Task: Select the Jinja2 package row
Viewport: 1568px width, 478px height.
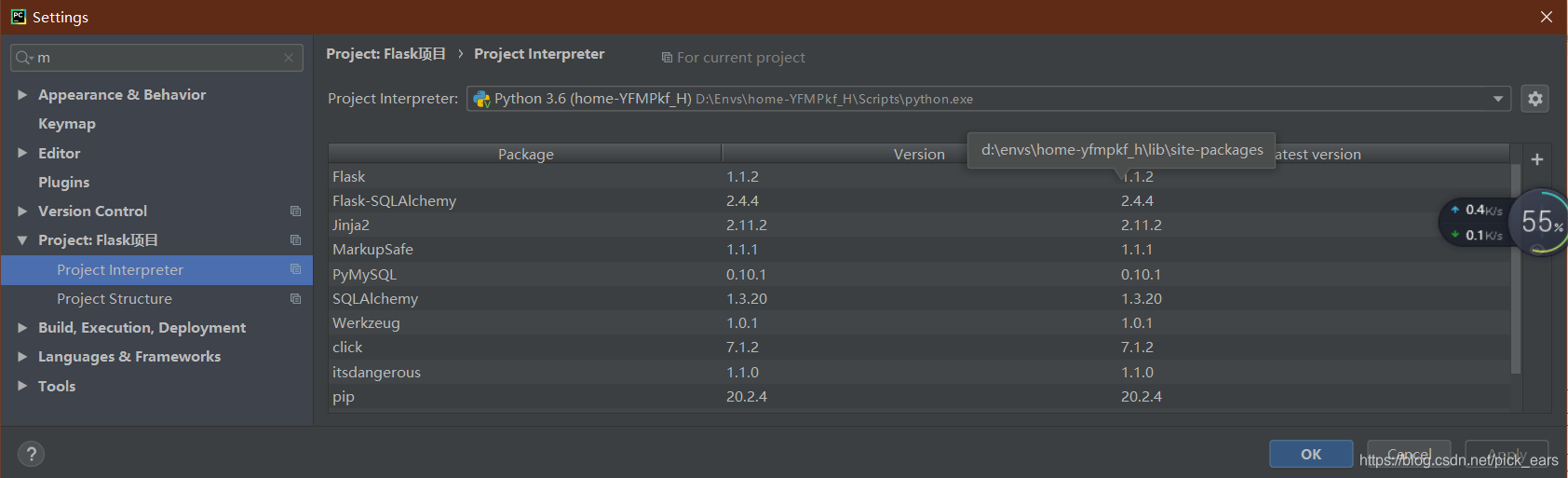Action: 919,225
